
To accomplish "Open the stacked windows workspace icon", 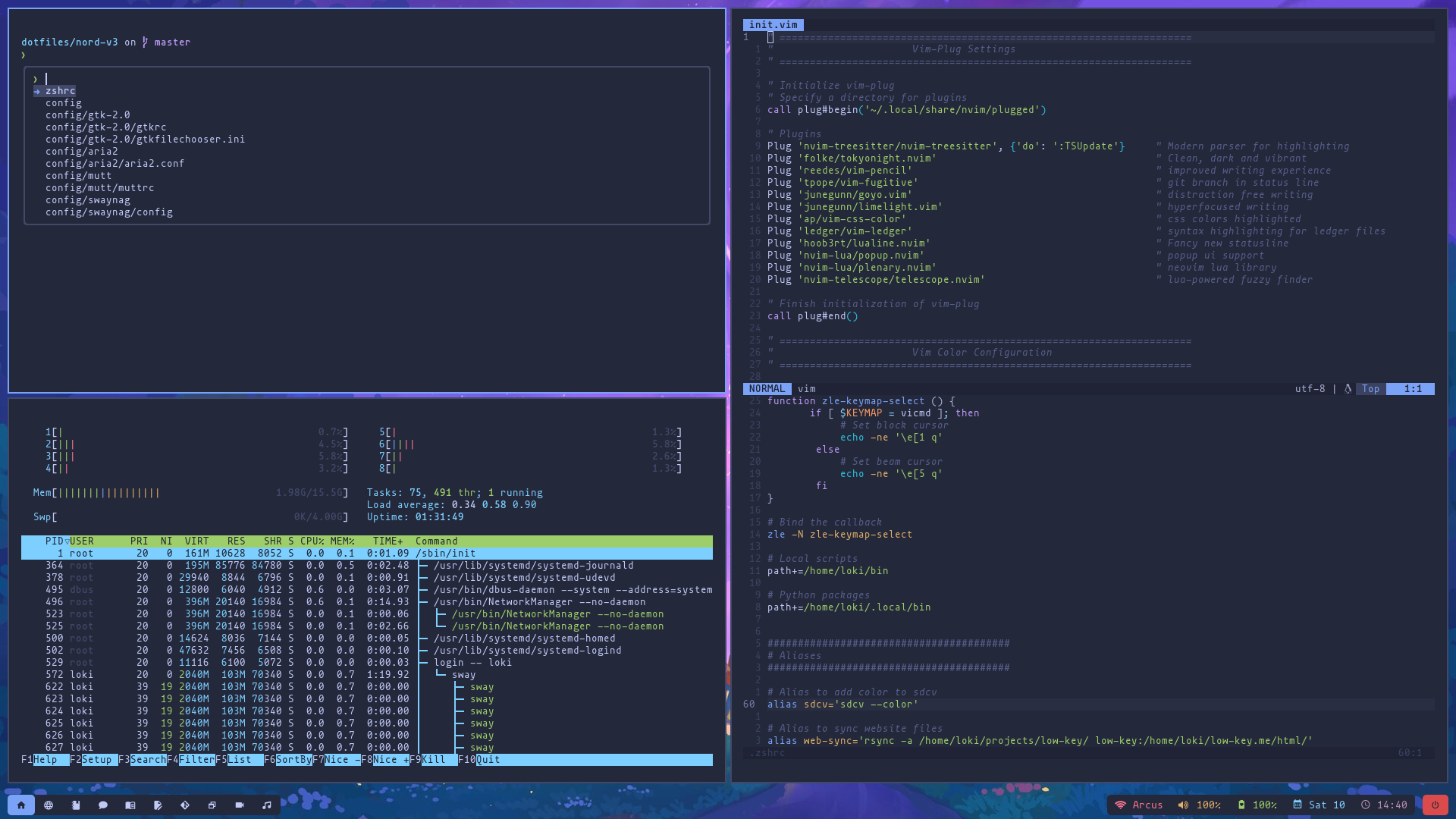I will pos(212,805).
